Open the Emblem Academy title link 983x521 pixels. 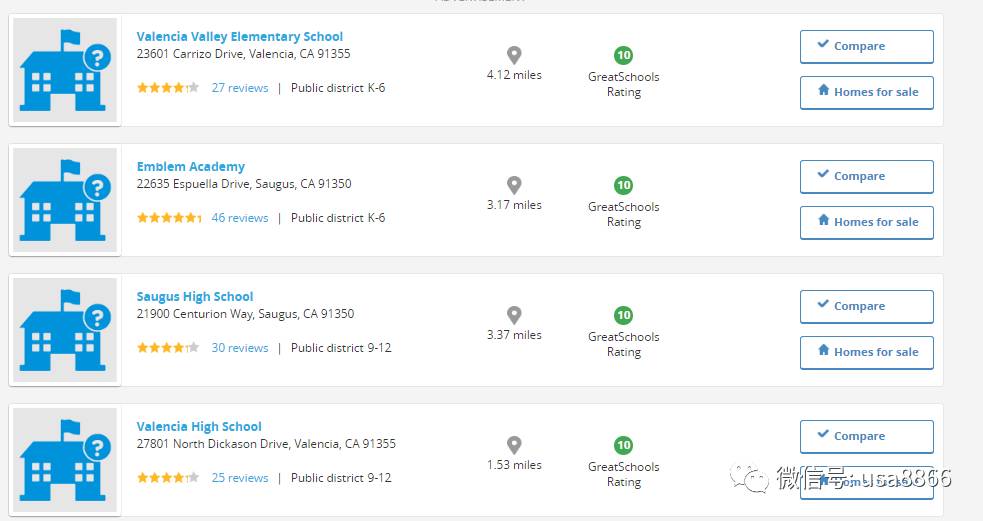[191, 166]
